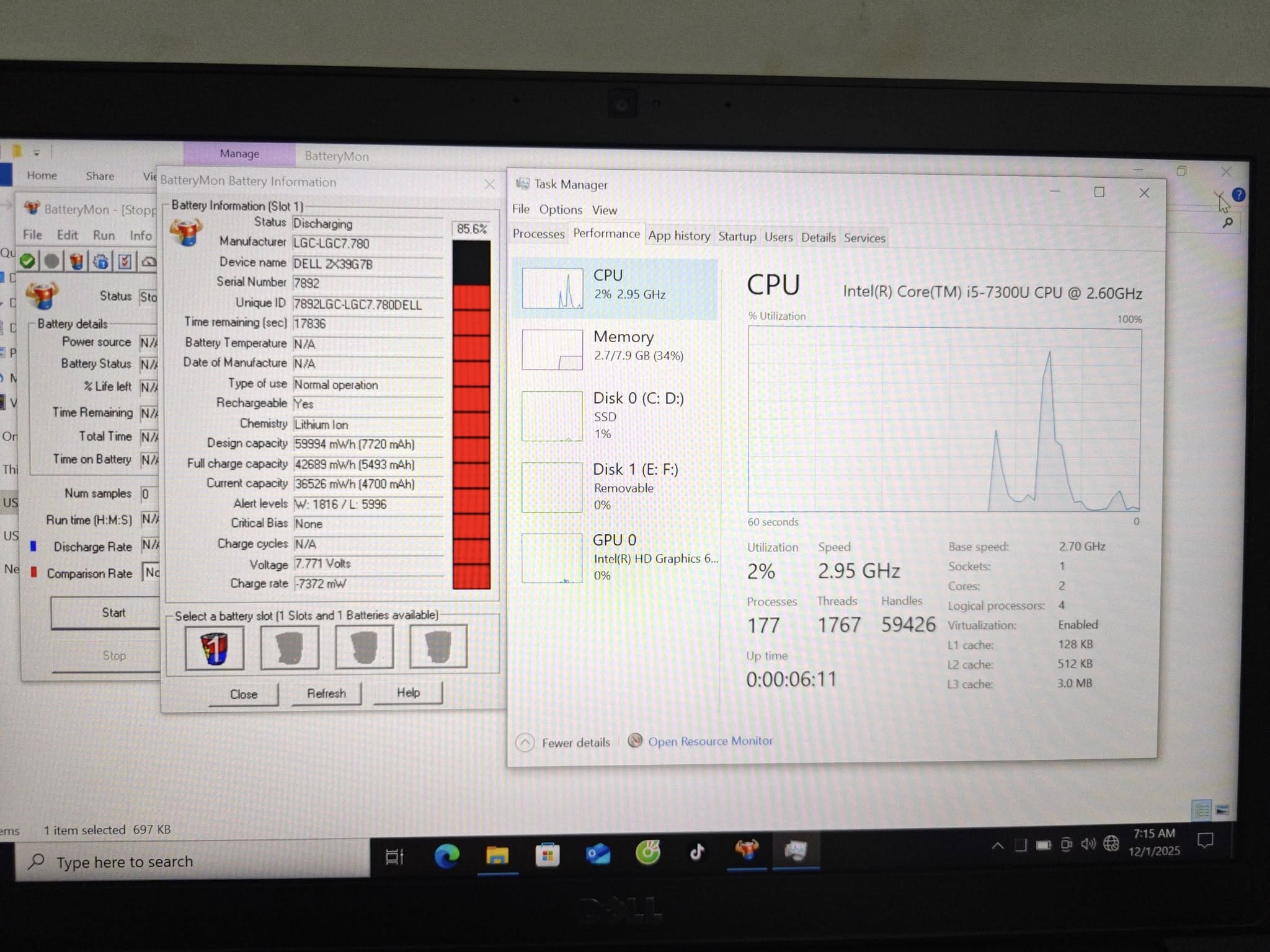This screenshot has height=952, width=1270.
Task: Click Task Manager icon in taskbar
Action: click(x=796, y=850)
